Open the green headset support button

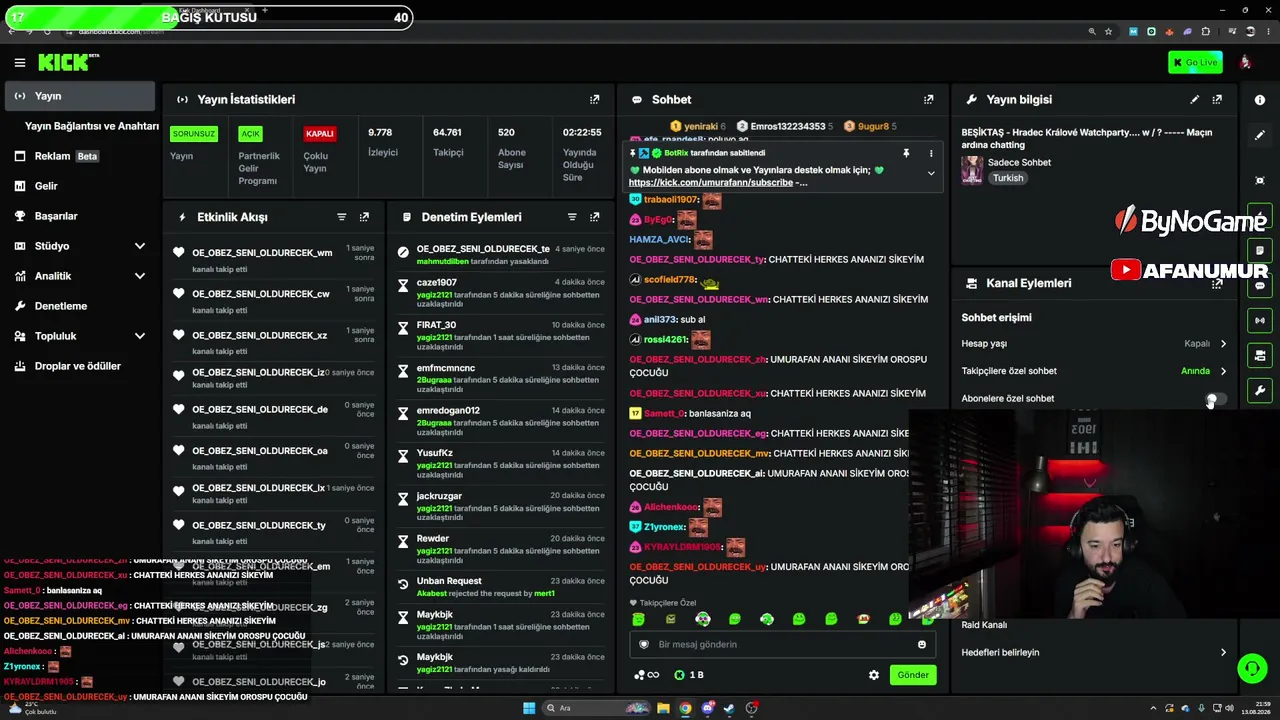(x=1252, y=667)
